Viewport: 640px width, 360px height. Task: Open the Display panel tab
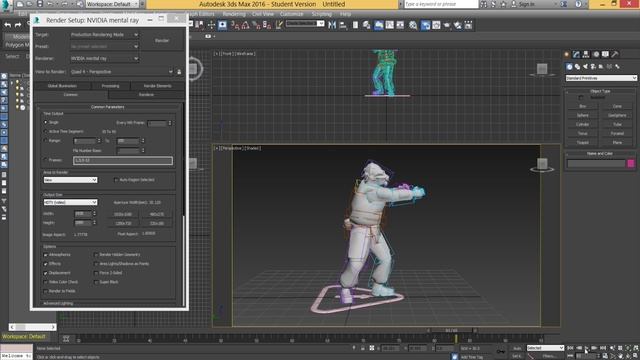point(605,54)
